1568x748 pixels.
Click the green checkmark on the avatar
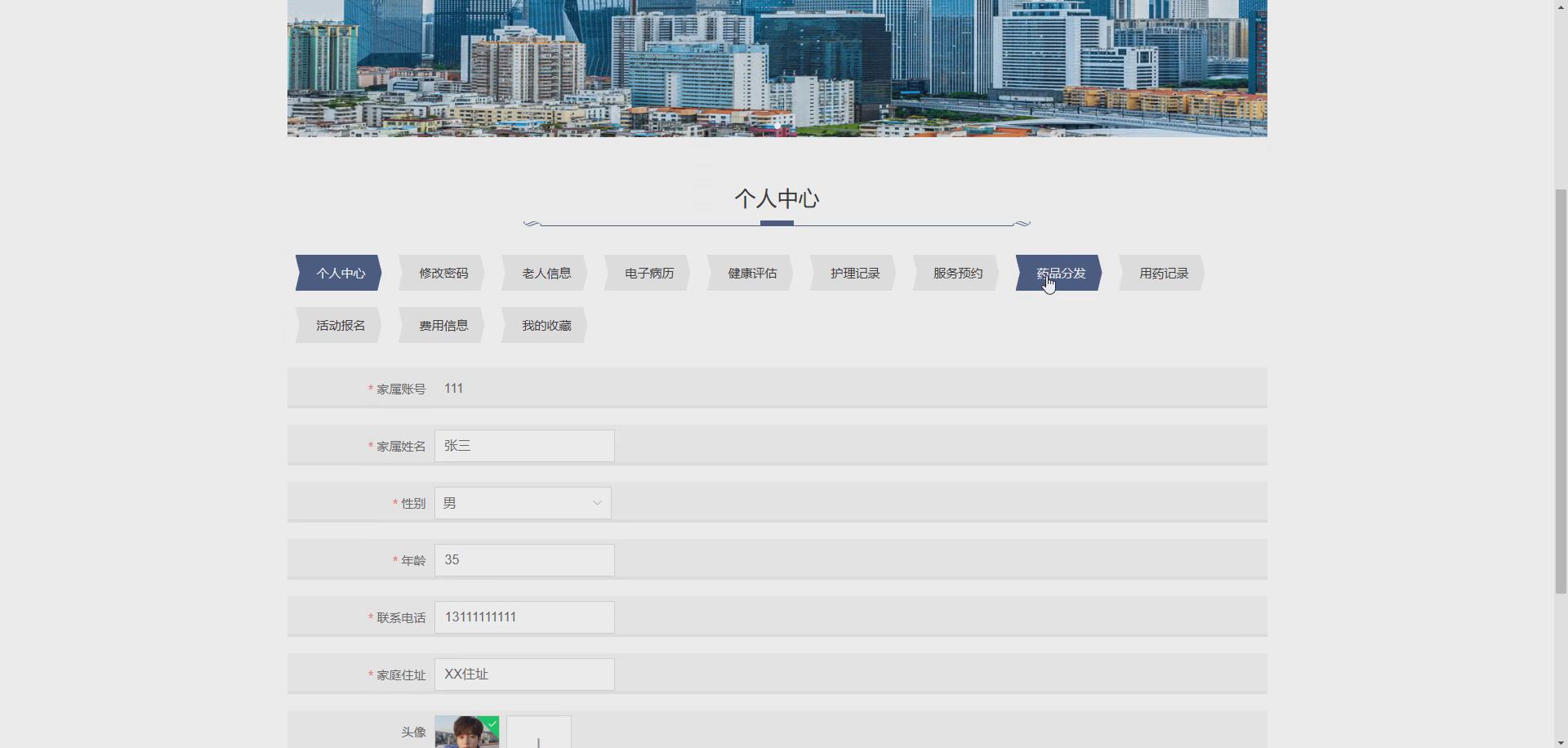click(492, 724)
